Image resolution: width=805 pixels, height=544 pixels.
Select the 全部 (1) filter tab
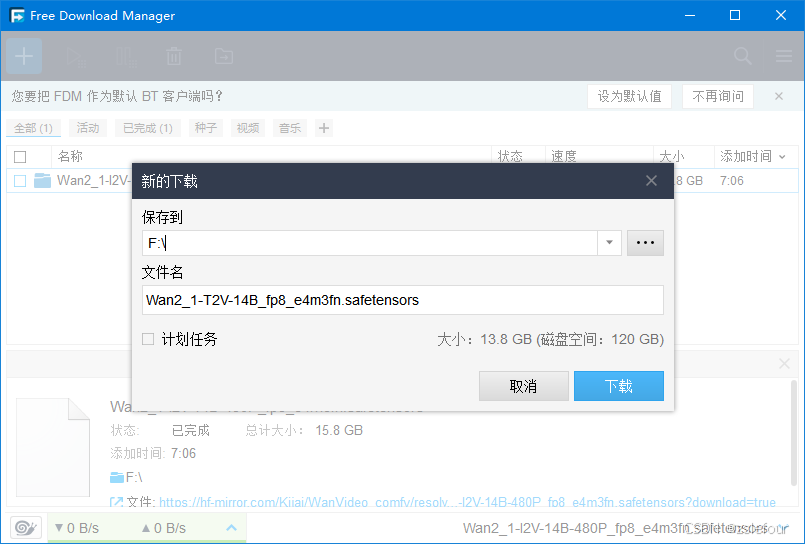tap(33, 128)
